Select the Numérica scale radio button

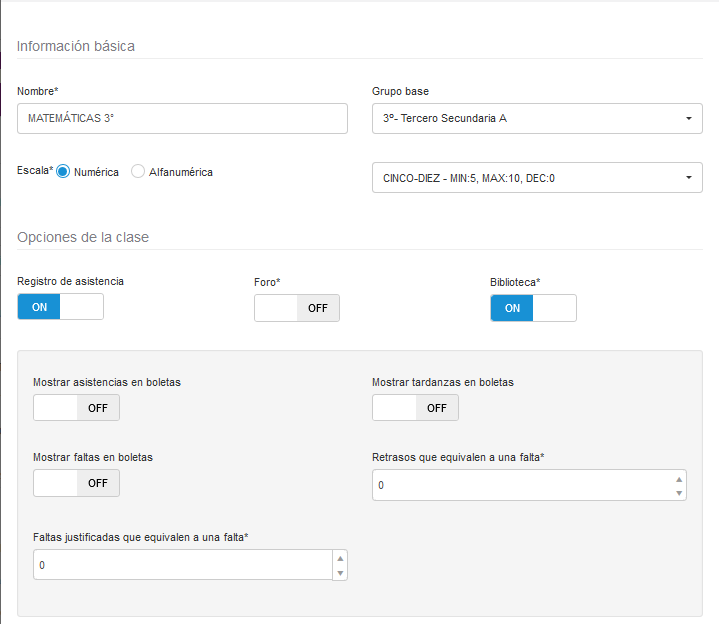point(63,172)
